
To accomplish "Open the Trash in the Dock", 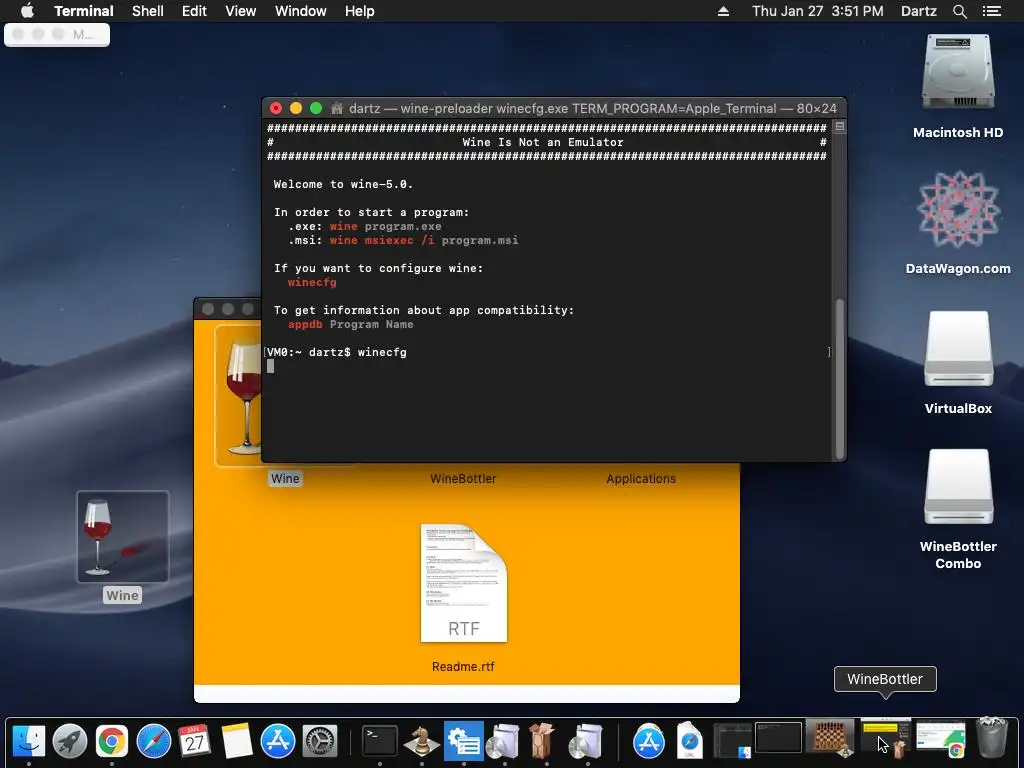I will click(992, 739).
